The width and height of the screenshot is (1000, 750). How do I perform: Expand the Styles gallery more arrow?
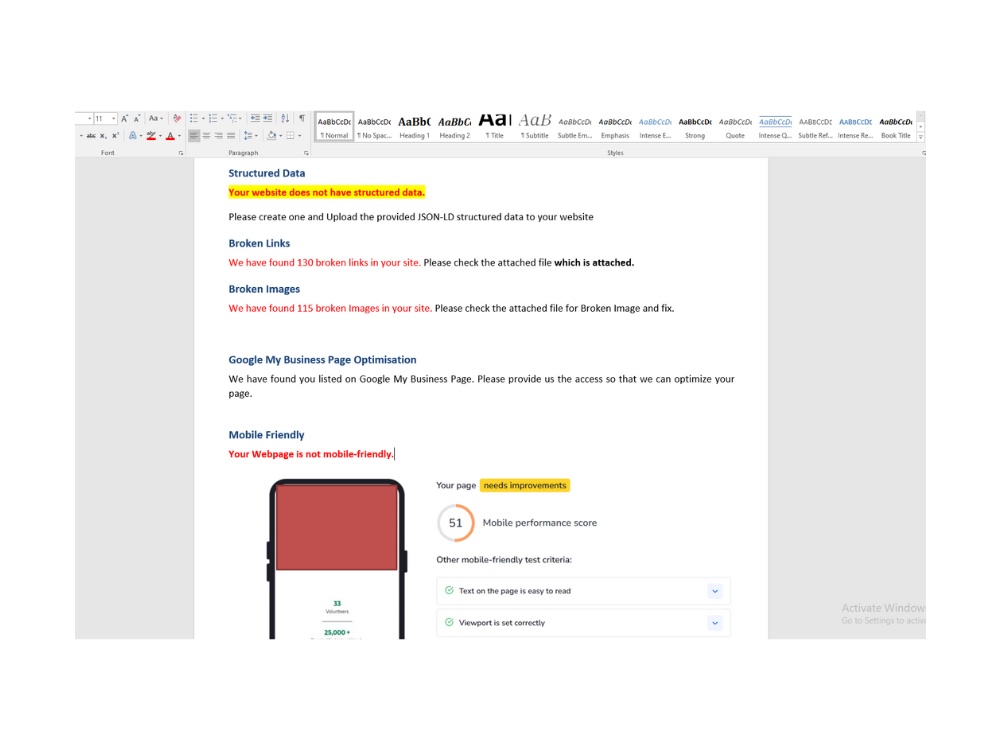coord(920,137)
